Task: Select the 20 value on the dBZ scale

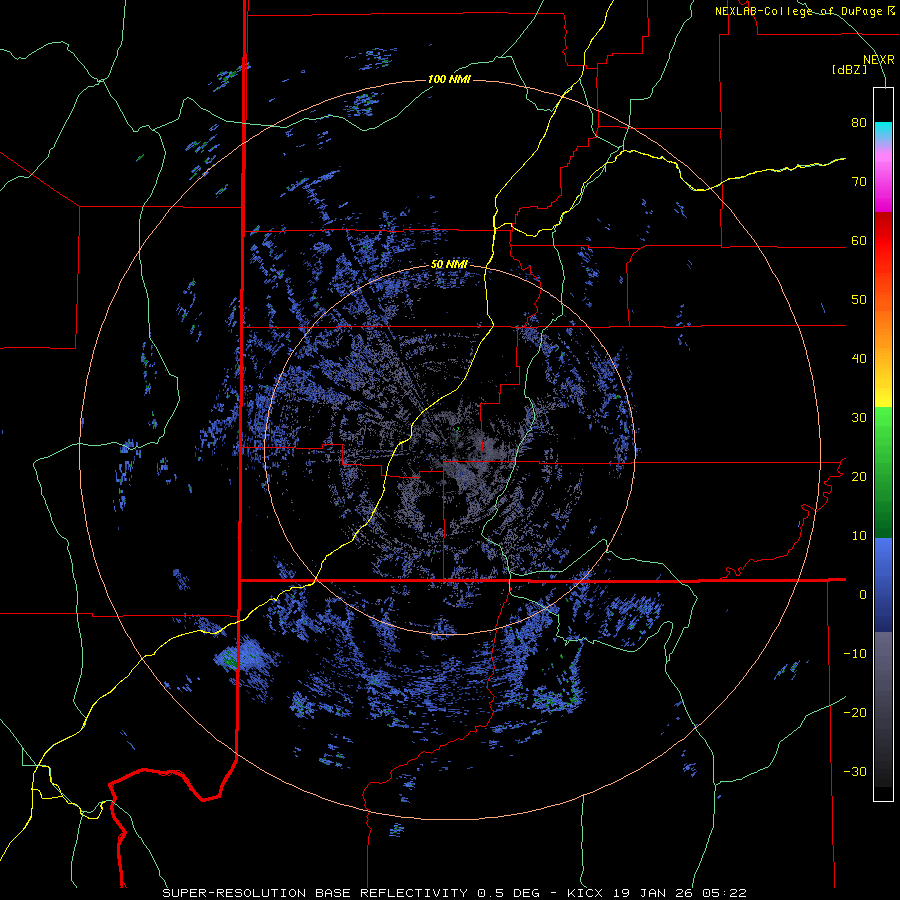Action: (x=859, y=476)
